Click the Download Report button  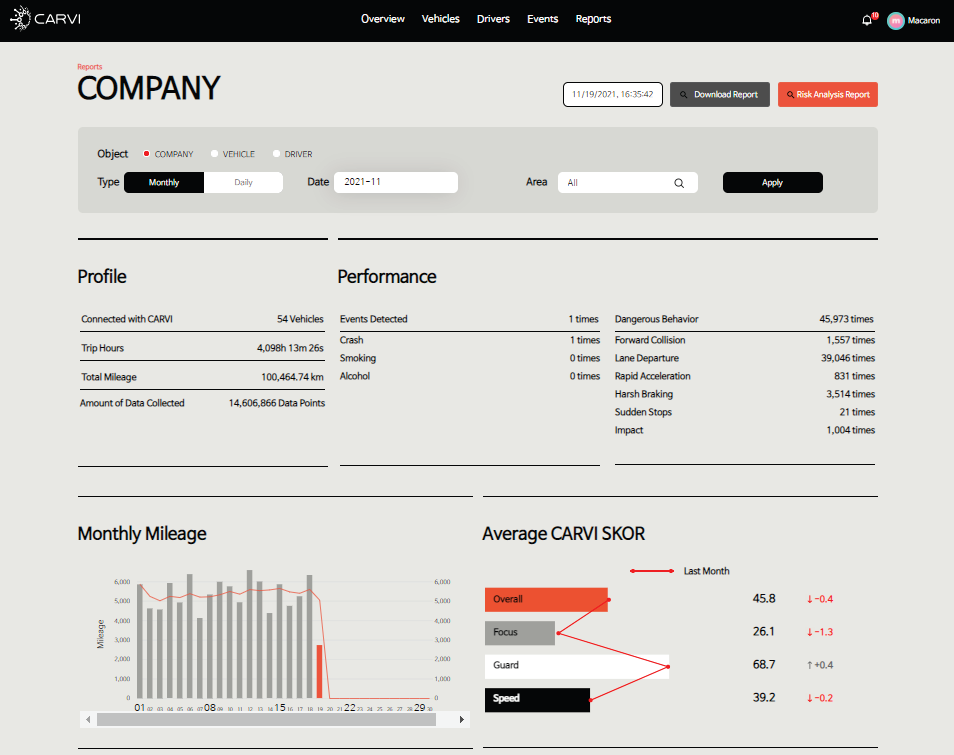pos(720,94)
